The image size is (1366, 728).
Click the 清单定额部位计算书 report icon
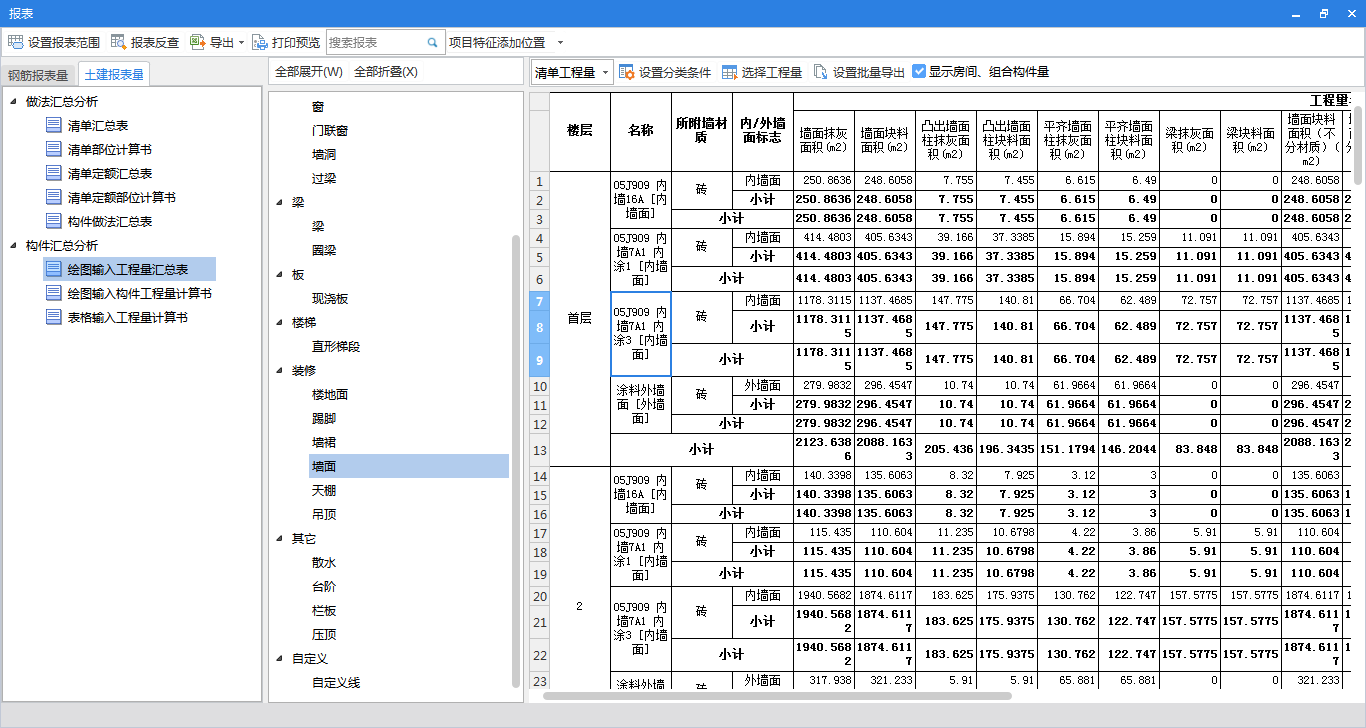click(54, 197)
